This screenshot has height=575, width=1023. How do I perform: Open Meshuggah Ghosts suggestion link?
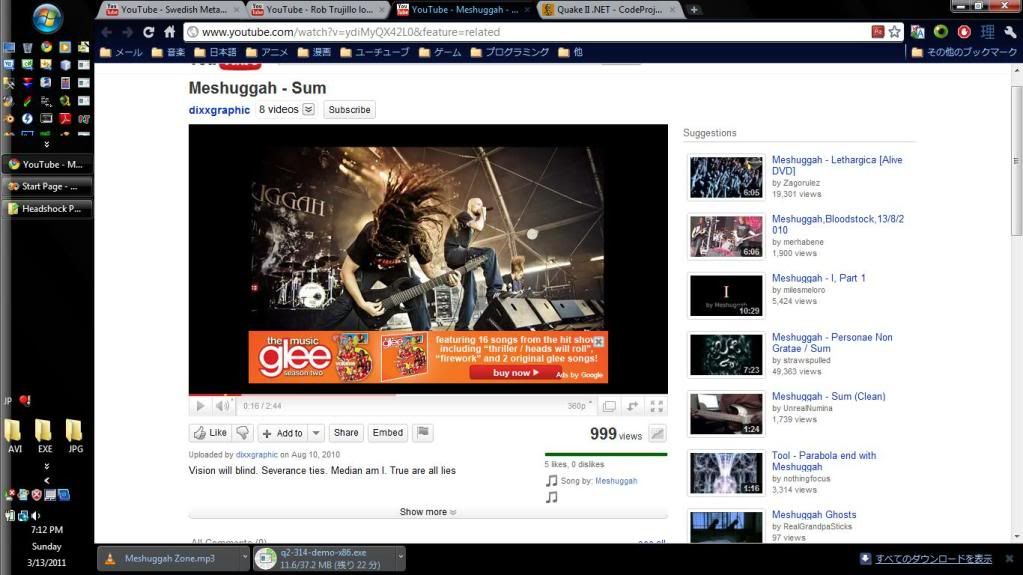coord(814,514)
